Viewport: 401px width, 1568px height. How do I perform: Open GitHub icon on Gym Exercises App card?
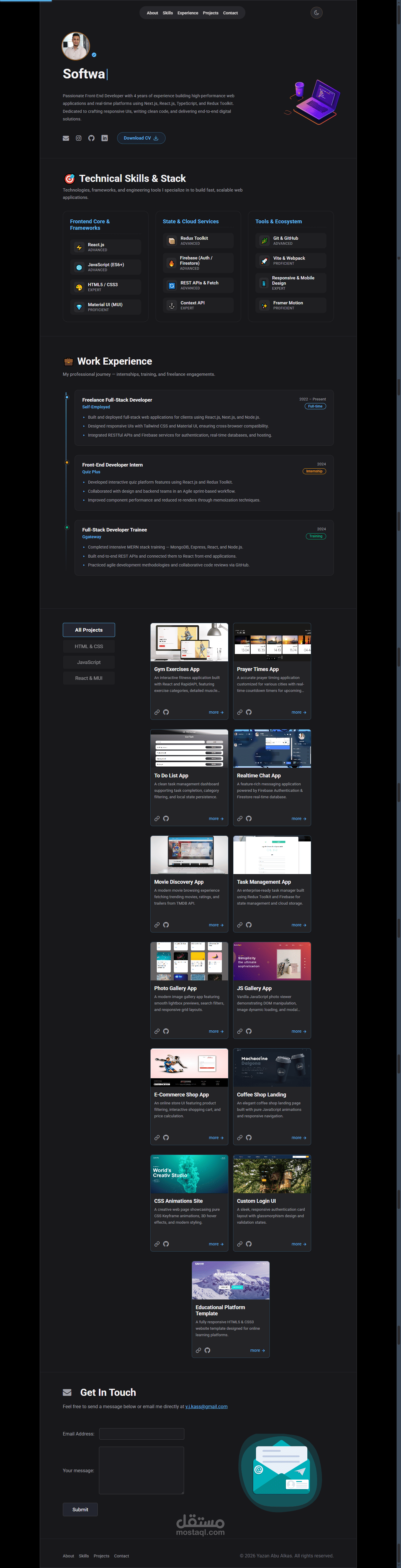[x=166, y=712]
